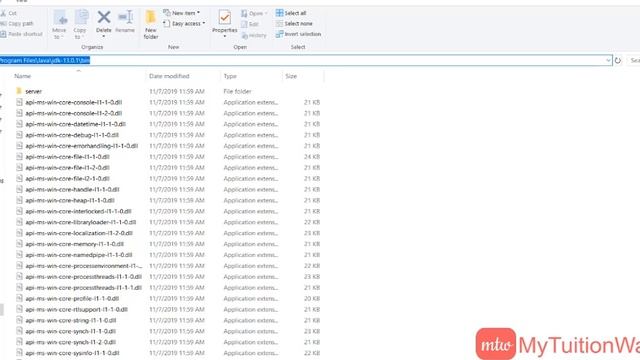Select api-ms-win-core-namedpipe-l1-1-0.dll
This screenshot has width=640, height=360.
tap(79, 255)
